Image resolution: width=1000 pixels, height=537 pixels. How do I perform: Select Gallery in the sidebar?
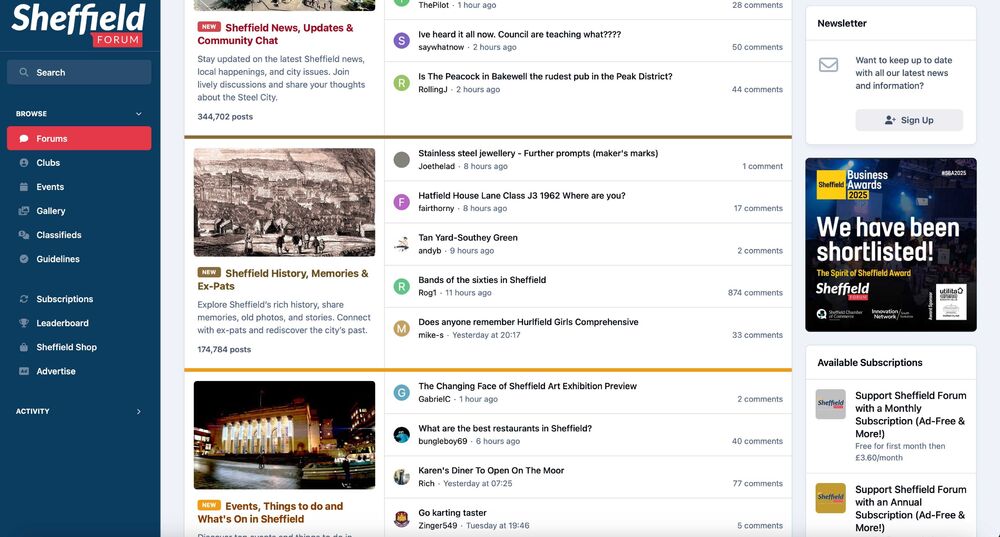(50, 211)
